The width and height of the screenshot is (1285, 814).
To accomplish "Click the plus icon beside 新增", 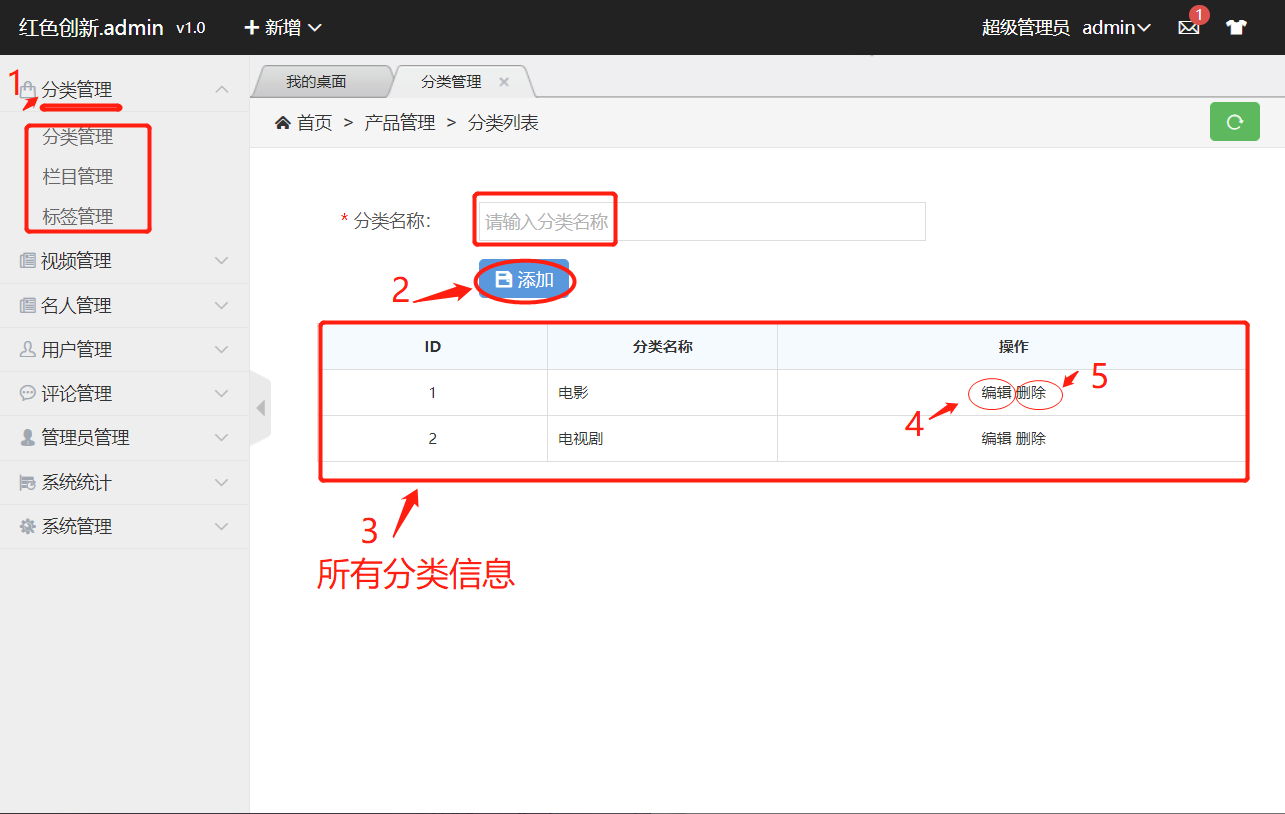I will (x=252, y=28).
